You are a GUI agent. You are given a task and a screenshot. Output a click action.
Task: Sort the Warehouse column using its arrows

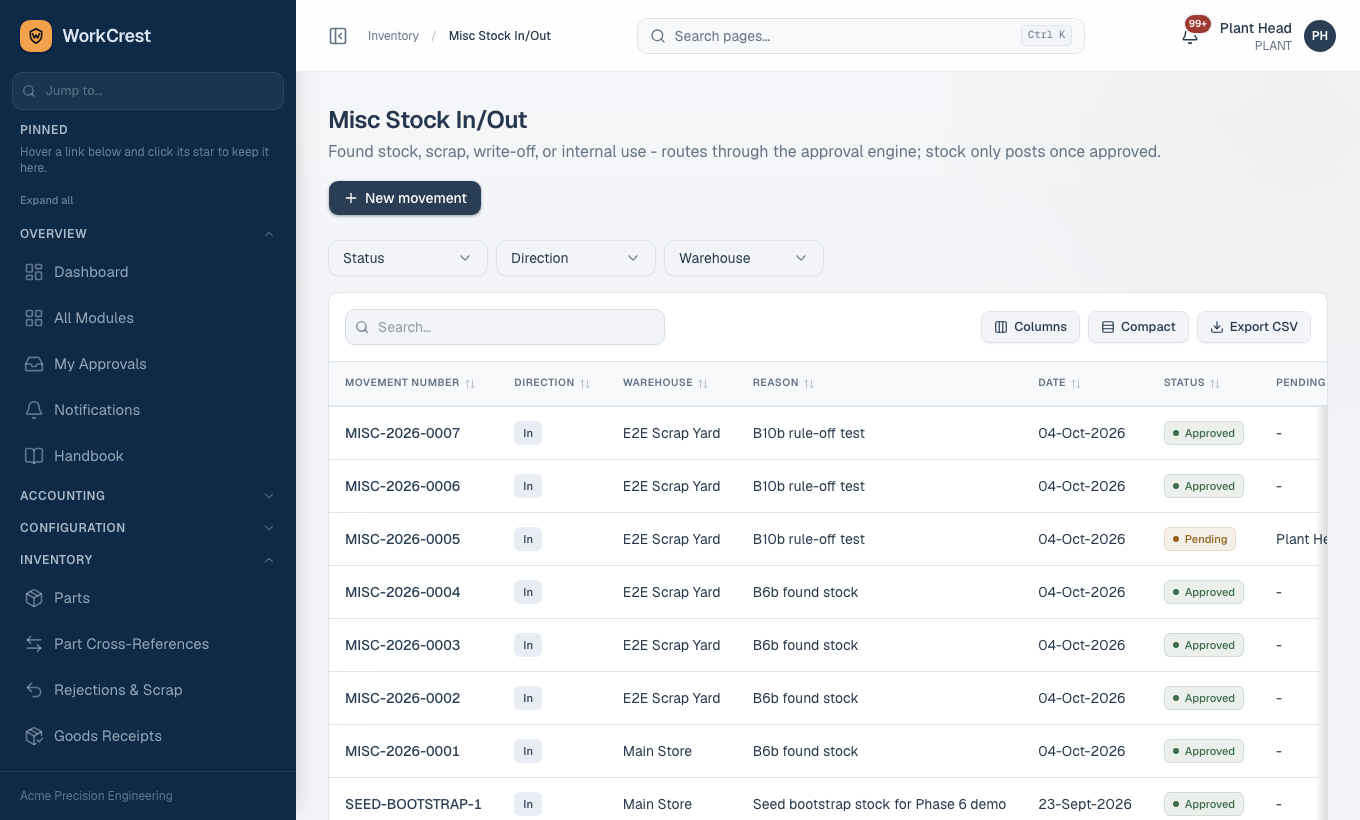coord(703,383)
